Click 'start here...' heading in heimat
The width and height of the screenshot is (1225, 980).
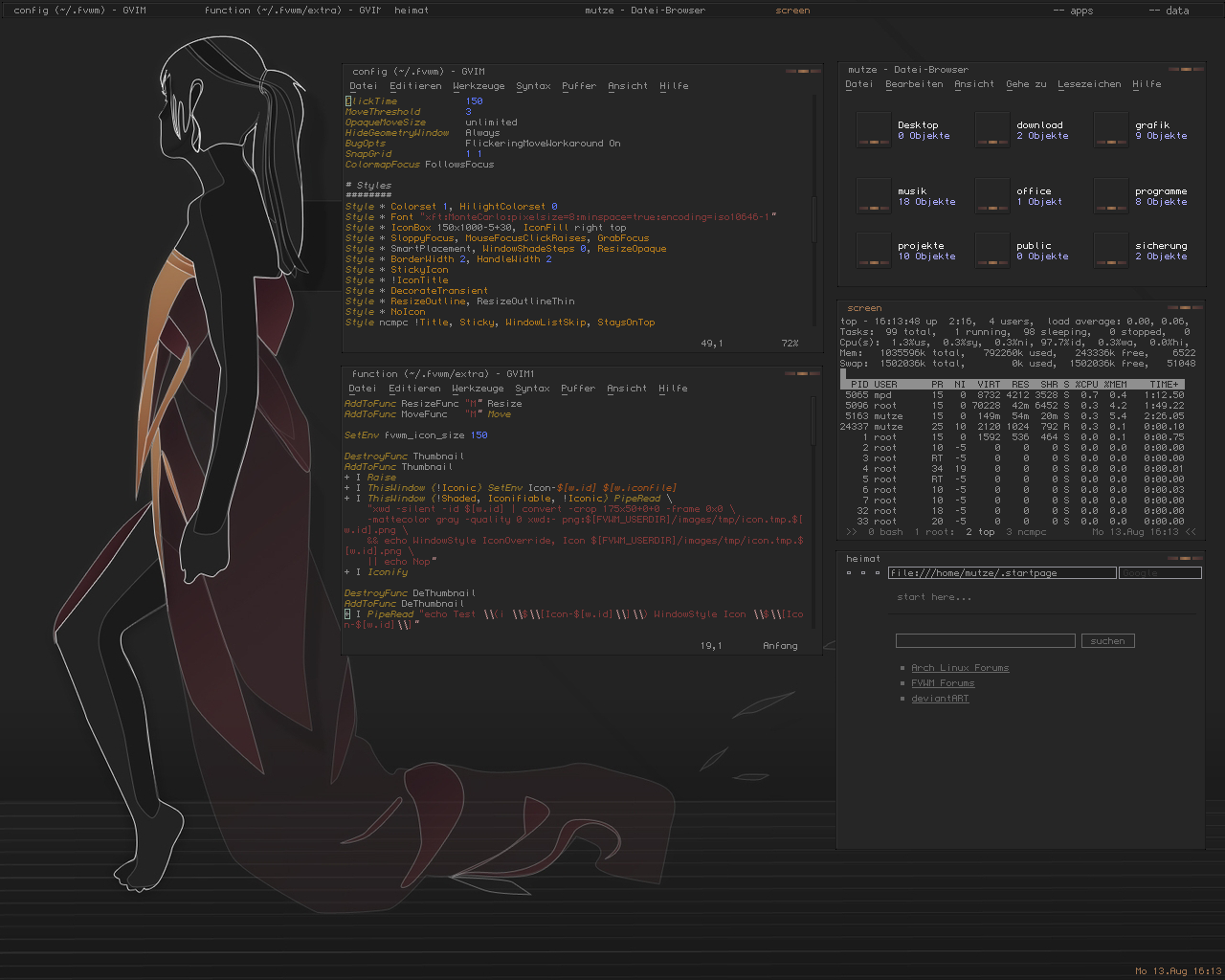pos(934,597)
